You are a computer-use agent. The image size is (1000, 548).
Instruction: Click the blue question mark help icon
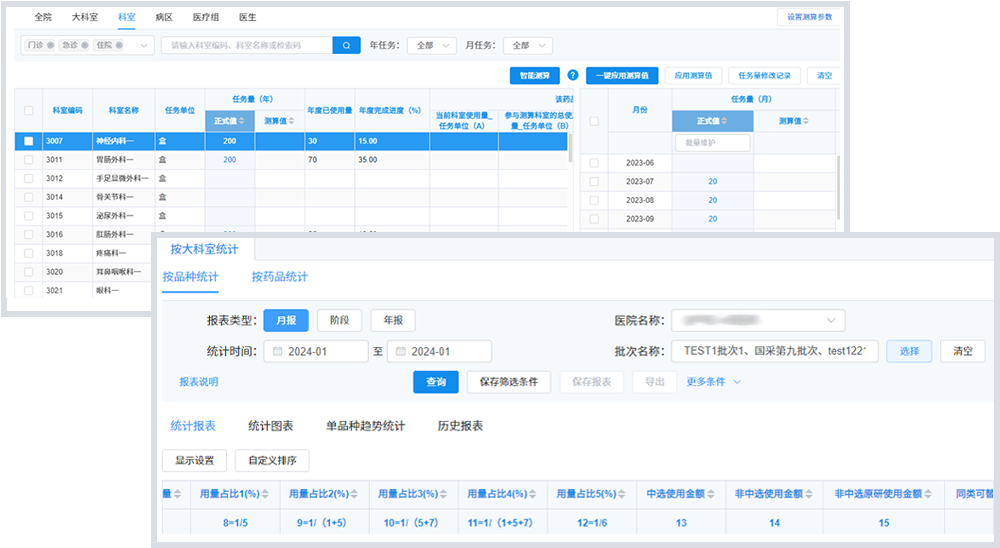point(573,75)
